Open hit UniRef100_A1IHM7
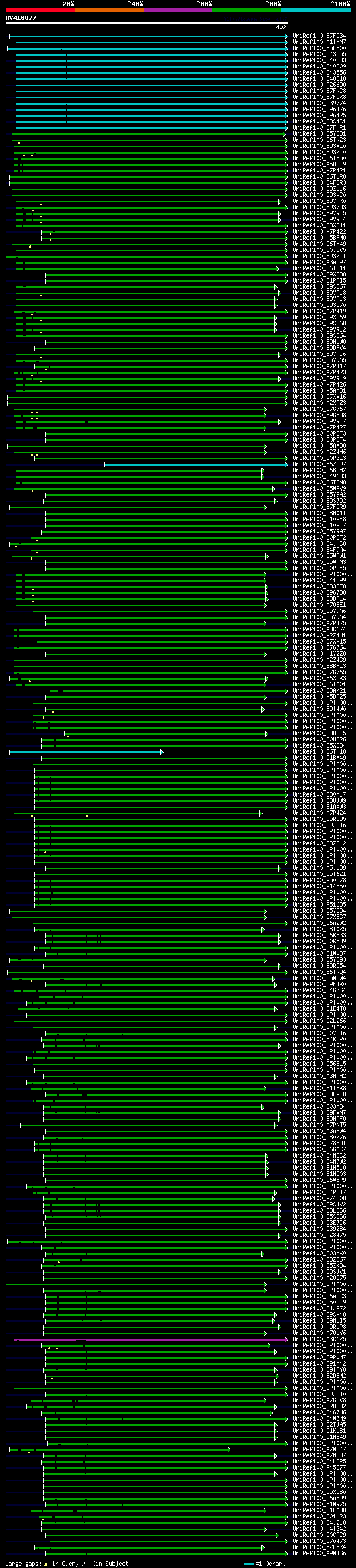Screen dimensions: 356x1568 (319, 42)
